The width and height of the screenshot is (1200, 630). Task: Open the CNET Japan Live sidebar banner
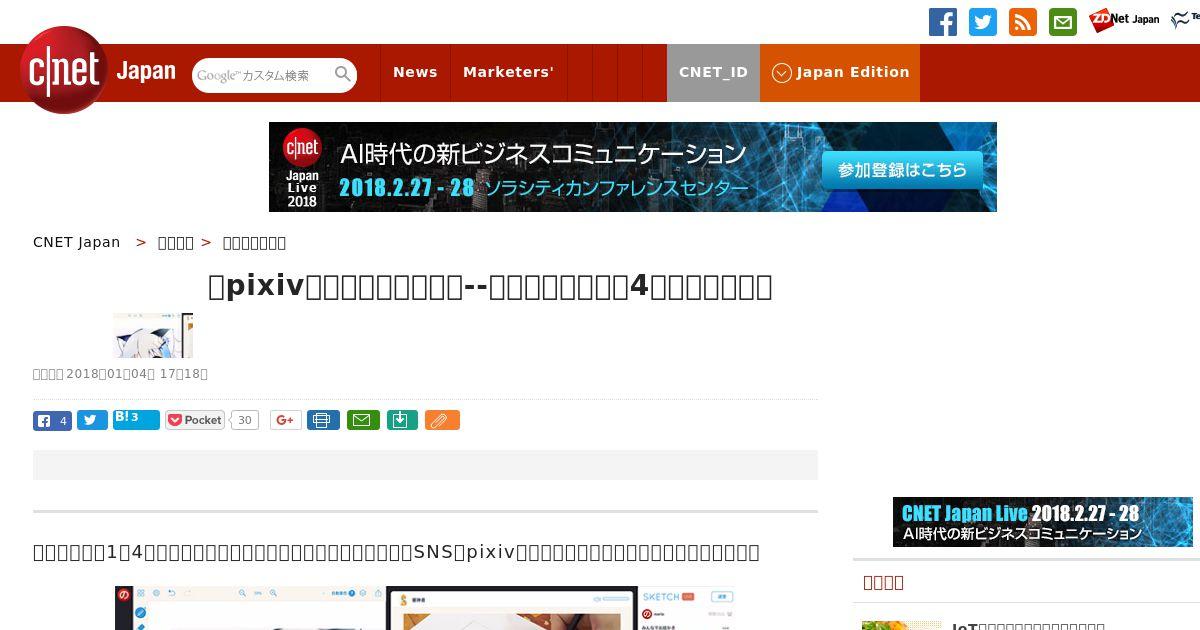pyautogui.click(x=1043, y=522)
